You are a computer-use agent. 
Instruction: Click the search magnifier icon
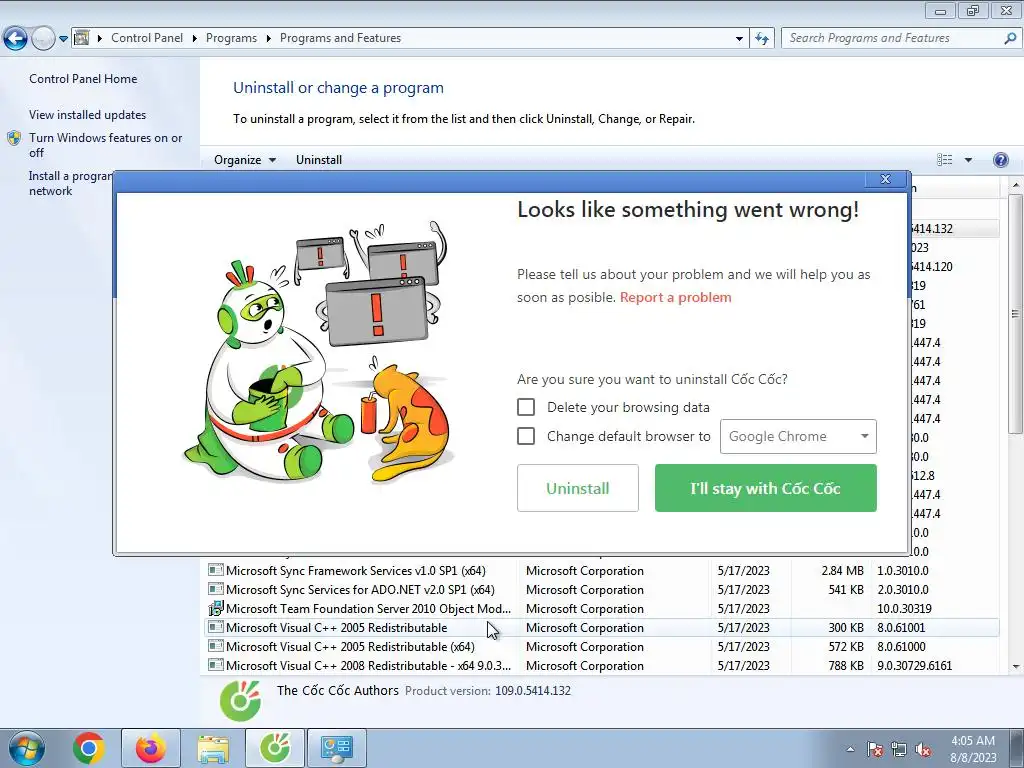point(1010,38)
